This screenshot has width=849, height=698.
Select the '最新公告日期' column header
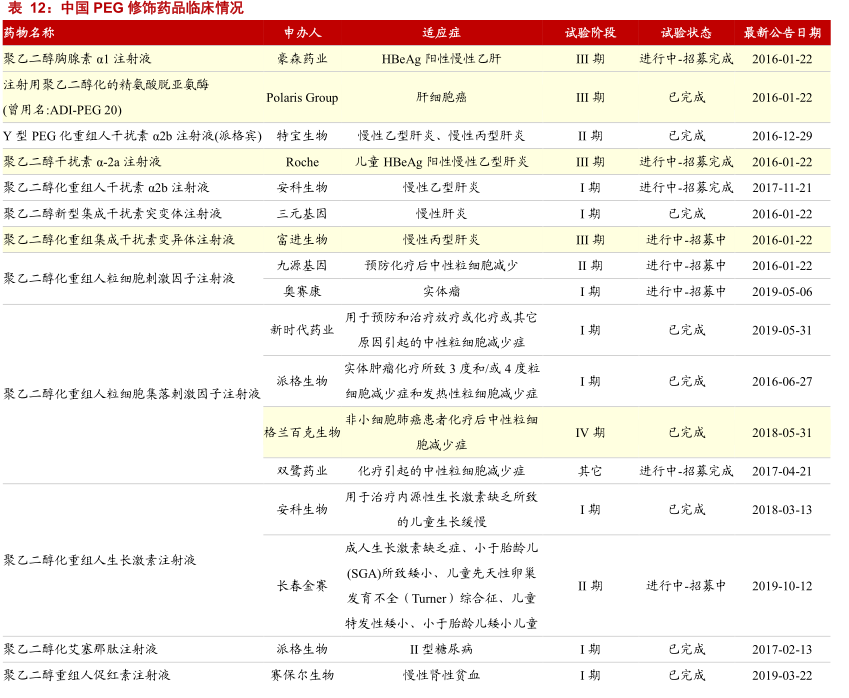click(782, 32)
